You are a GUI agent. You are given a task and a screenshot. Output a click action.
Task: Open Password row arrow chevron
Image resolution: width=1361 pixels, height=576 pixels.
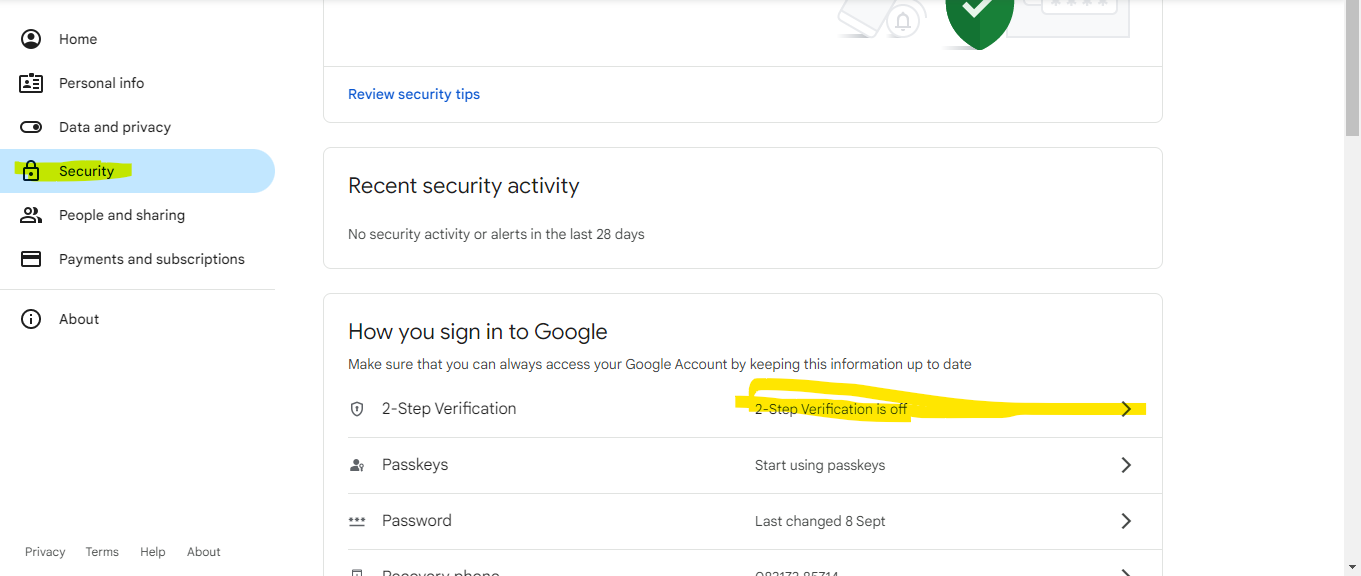pos(1126,521)
